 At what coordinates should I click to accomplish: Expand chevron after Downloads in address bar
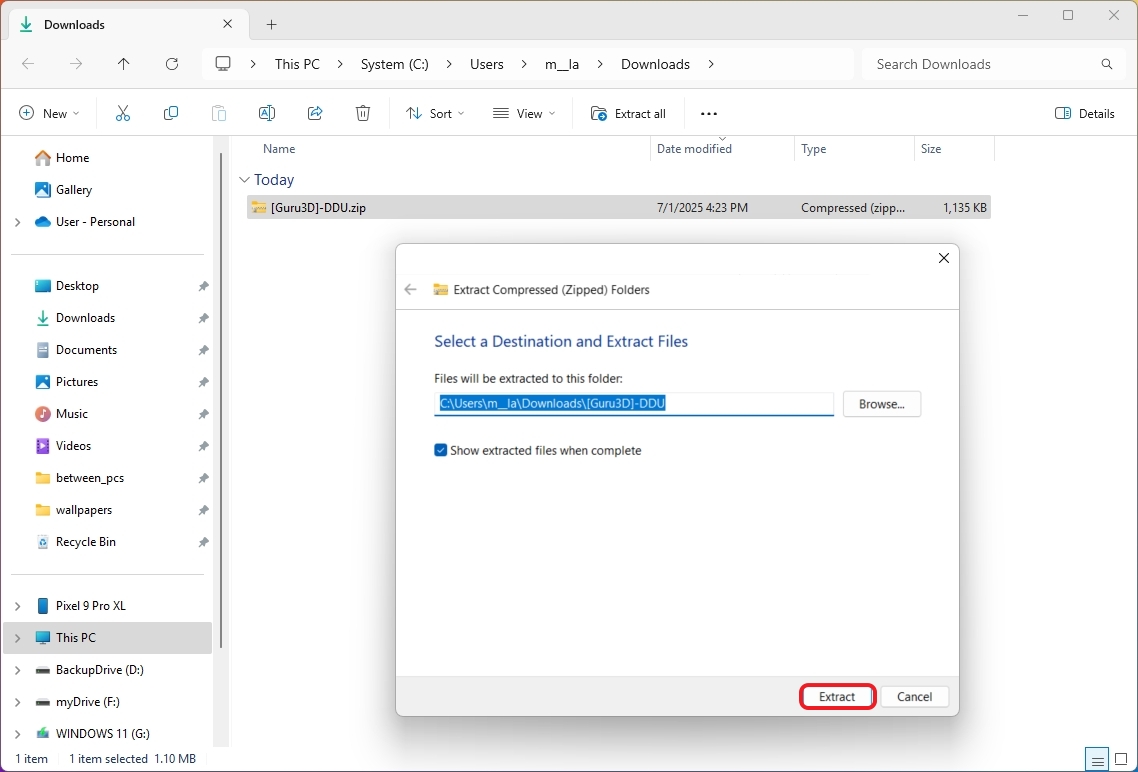[711, 64]
